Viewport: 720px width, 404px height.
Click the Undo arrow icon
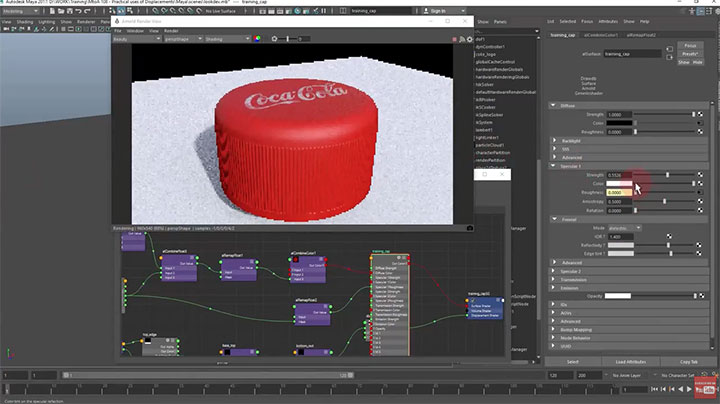78,11
